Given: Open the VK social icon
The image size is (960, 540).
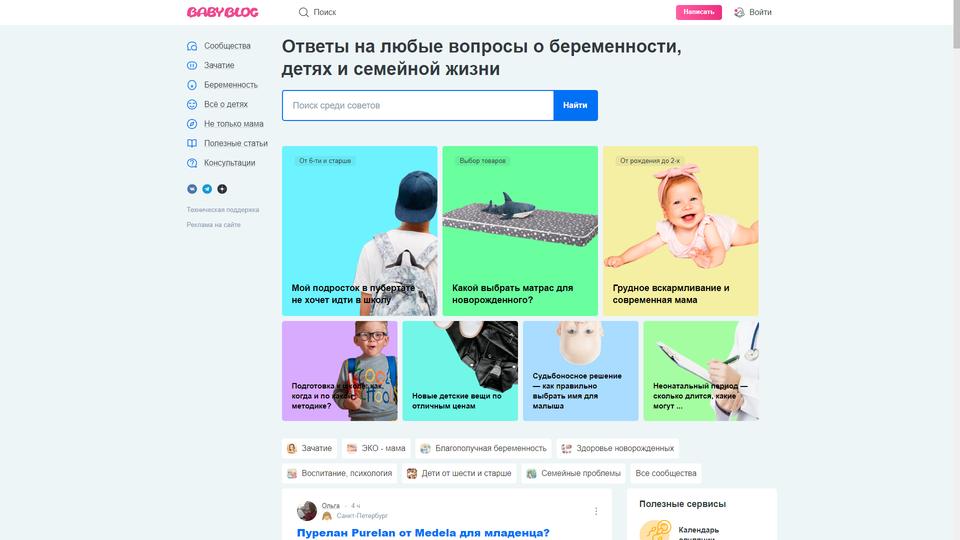Looking at the screenshot, I should click(192, 189).
